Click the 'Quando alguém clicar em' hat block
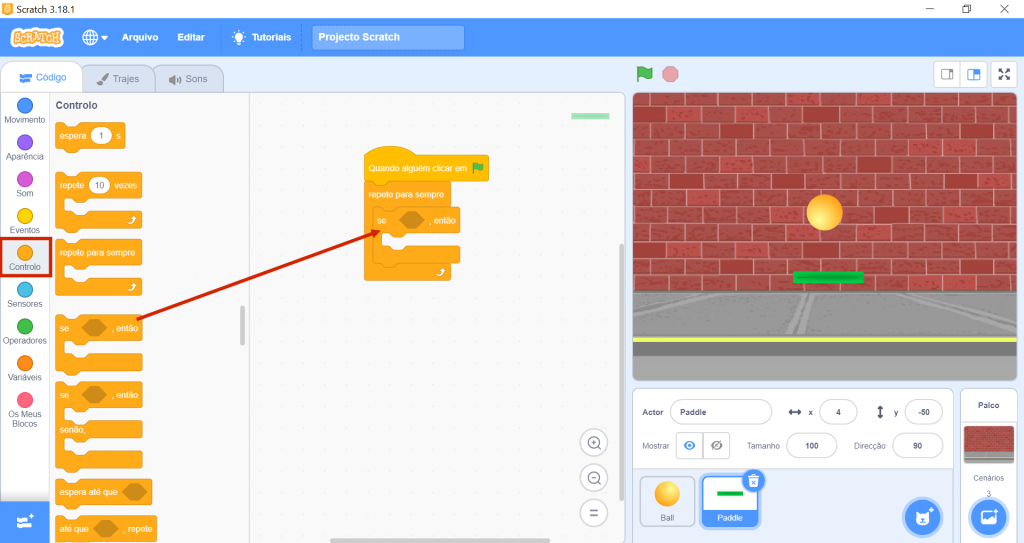Viewport: 1024px width, 543px height. point(426,165)
